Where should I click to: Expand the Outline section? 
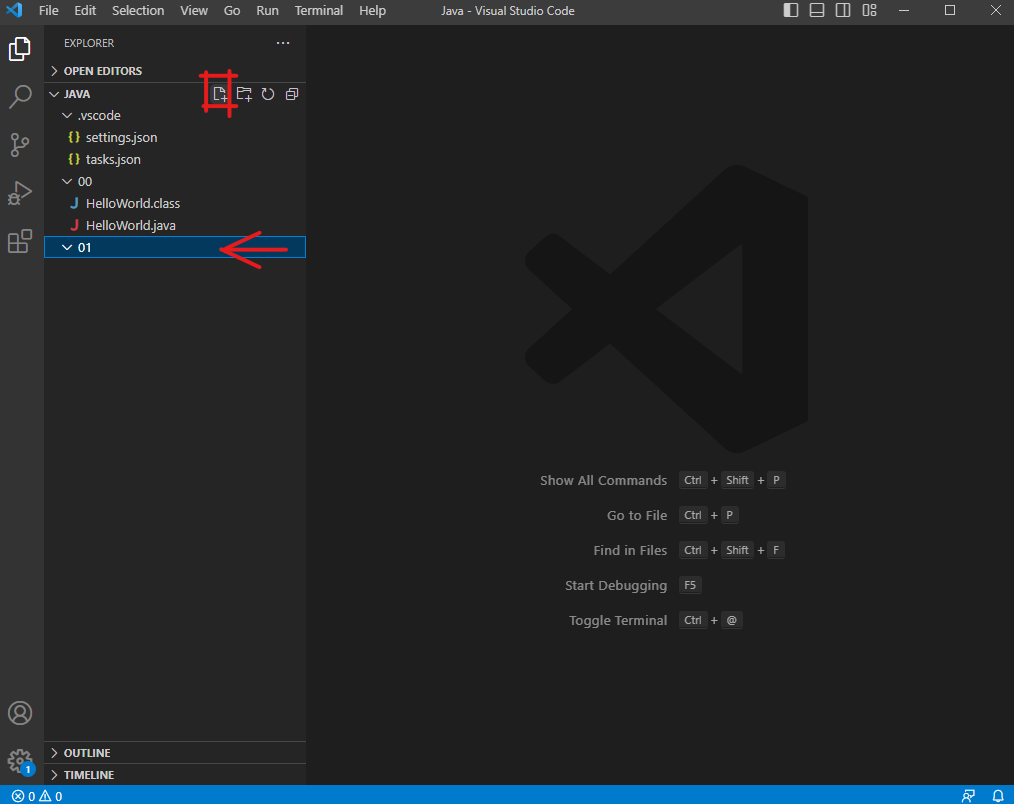coord(87,753)
